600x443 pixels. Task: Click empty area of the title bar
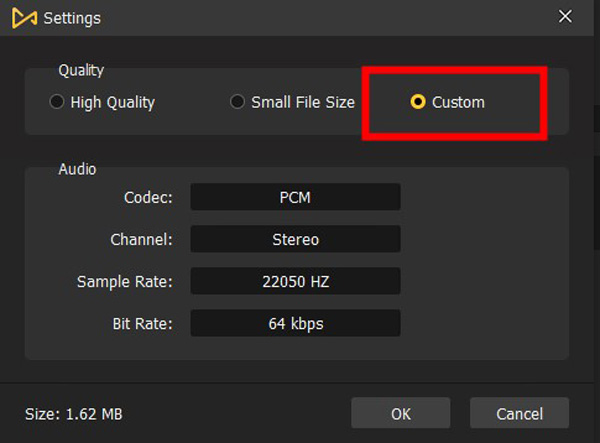(x=325, y=18)
